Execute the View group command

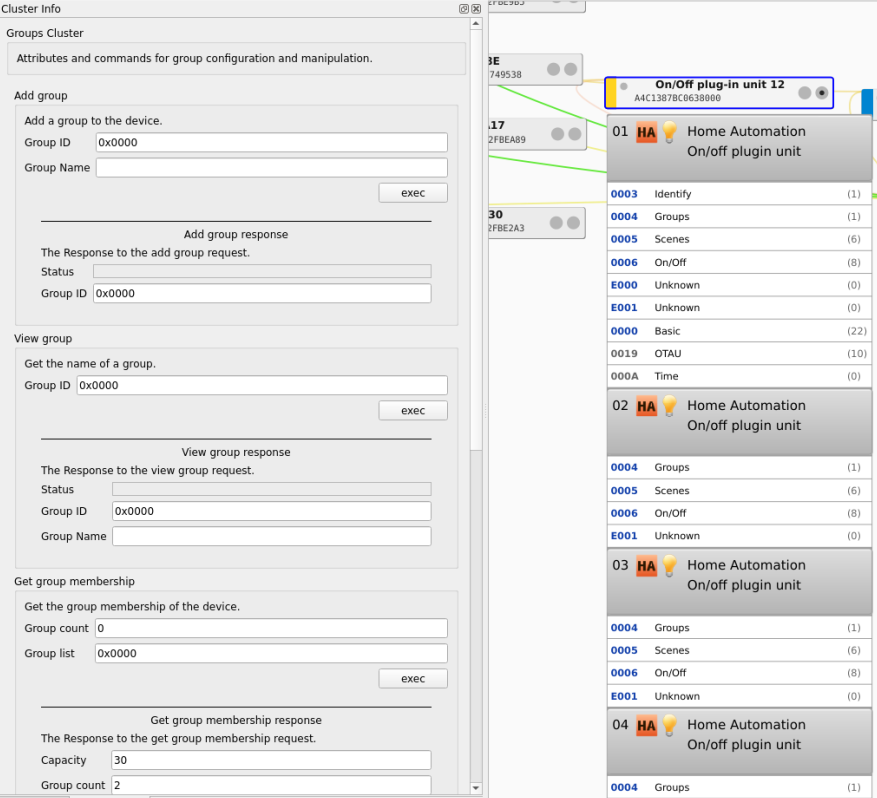[x=413, y=410]
